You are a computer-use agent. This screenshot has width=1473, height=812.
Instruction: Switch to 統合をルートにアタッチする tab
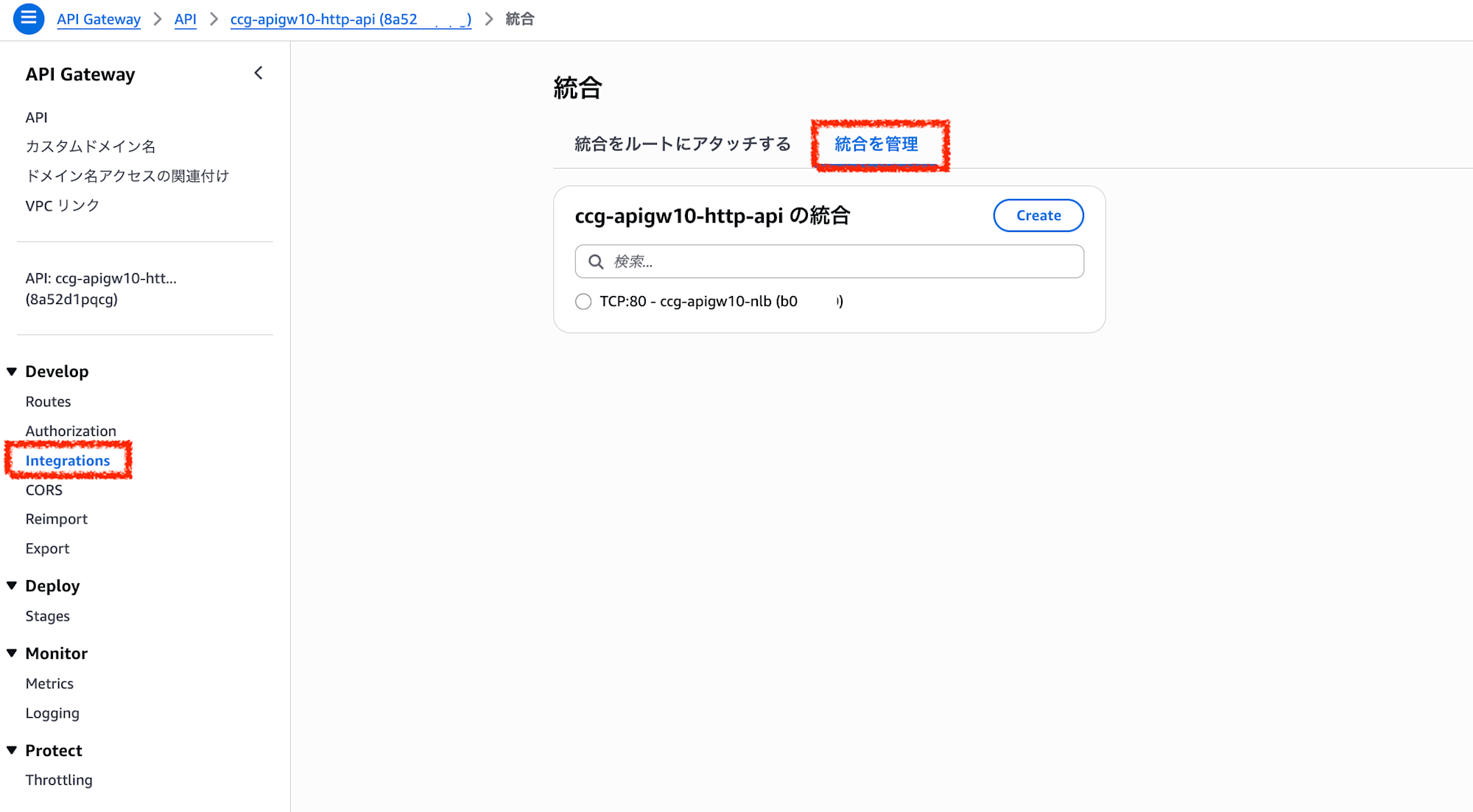tap(682, 144)
